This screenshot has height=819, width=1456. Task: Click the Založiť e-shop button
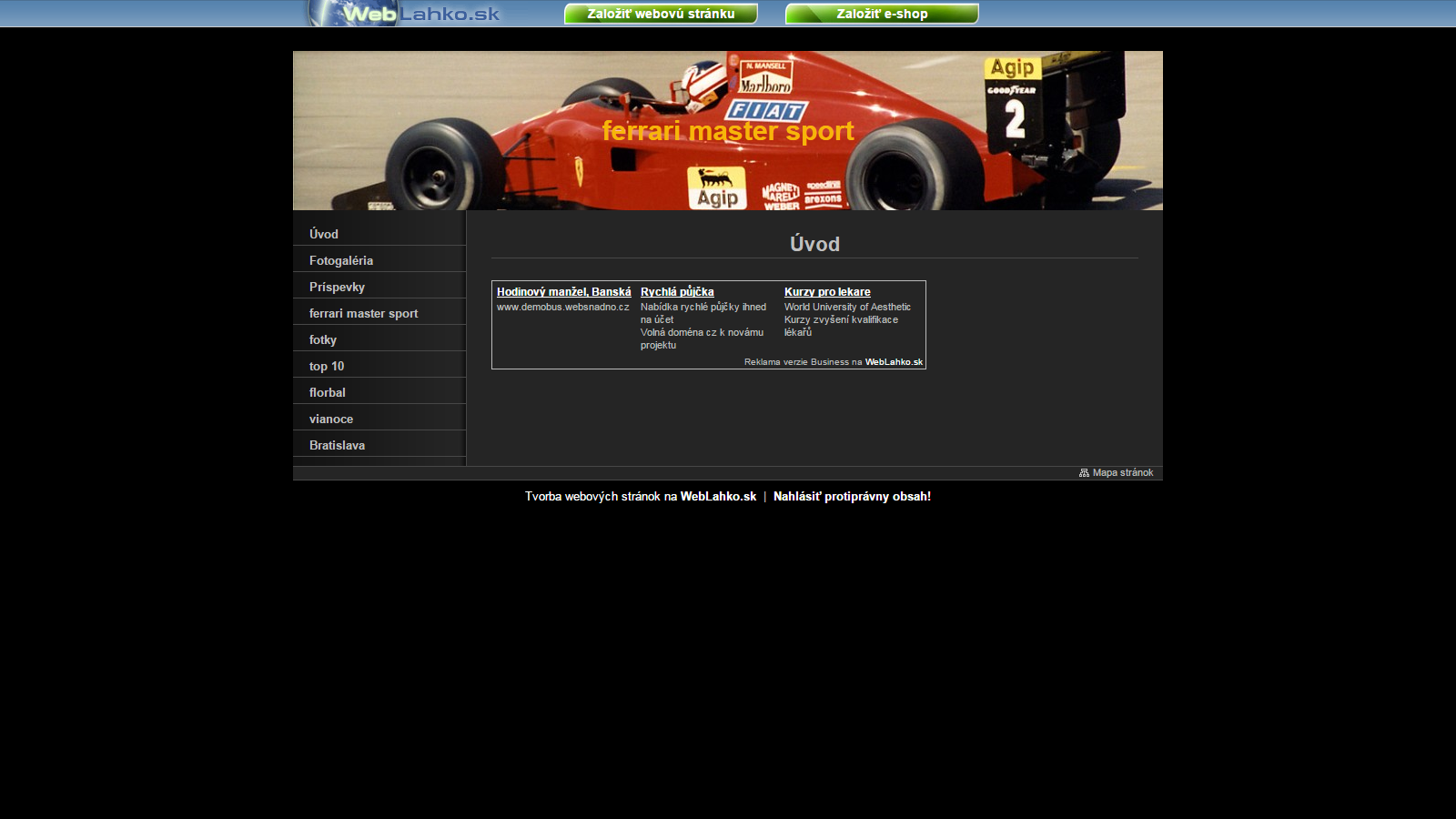click(882, 14)
